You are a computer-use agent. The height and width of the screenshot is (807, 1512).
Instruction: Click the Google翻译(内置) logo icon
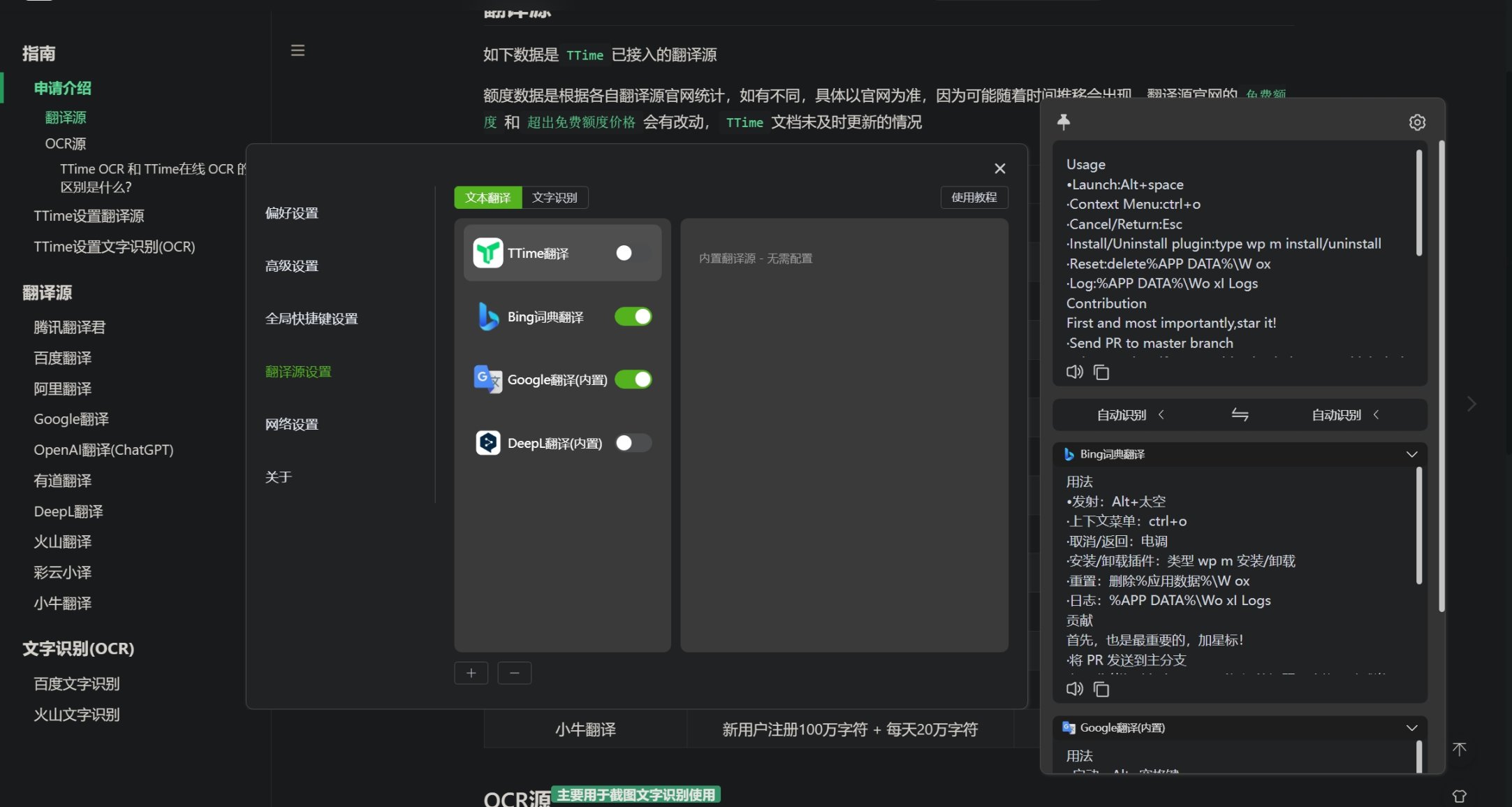[x=487, y=379]
